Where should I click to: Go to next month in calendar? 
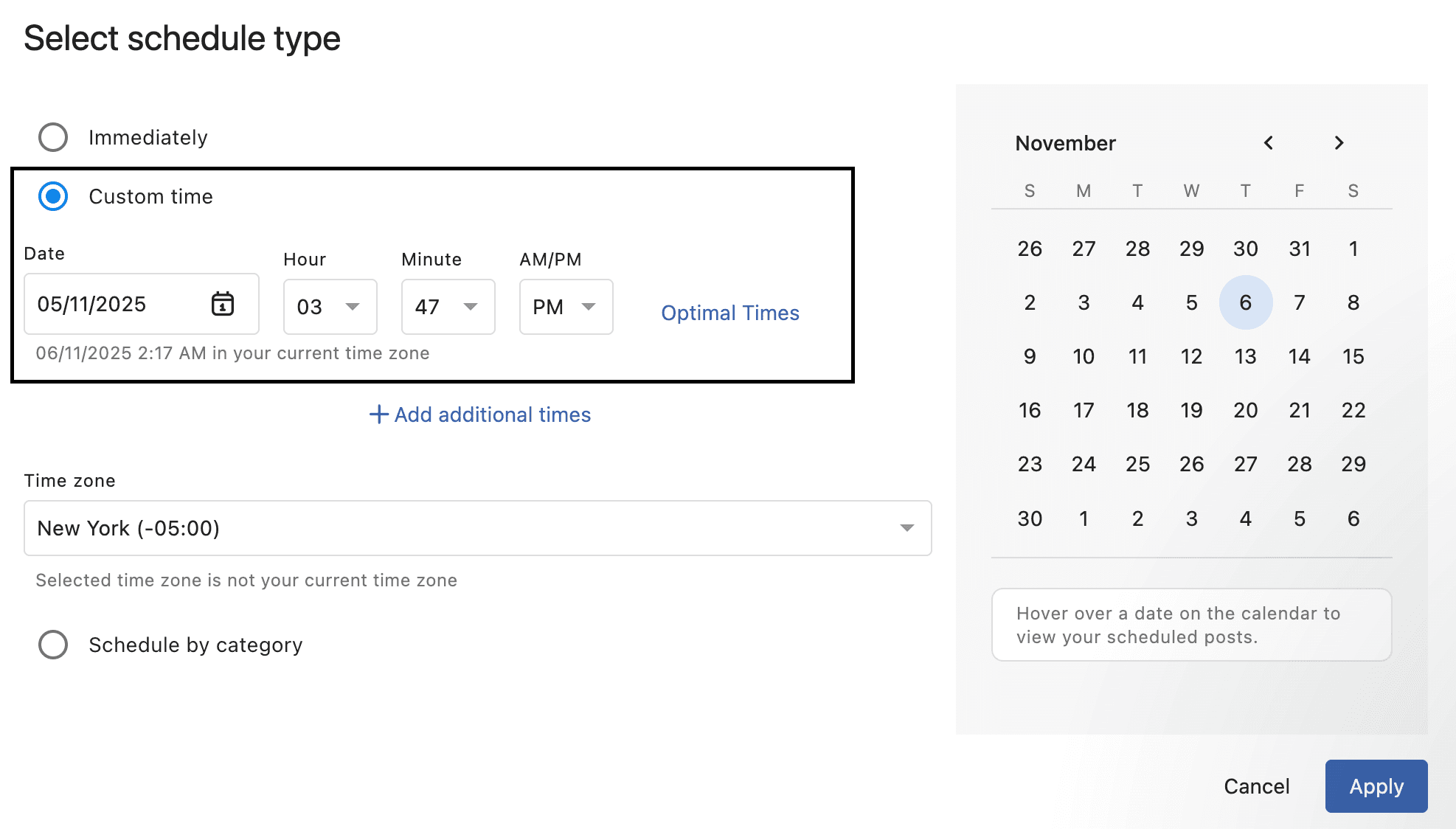[x=1339, y=143]
